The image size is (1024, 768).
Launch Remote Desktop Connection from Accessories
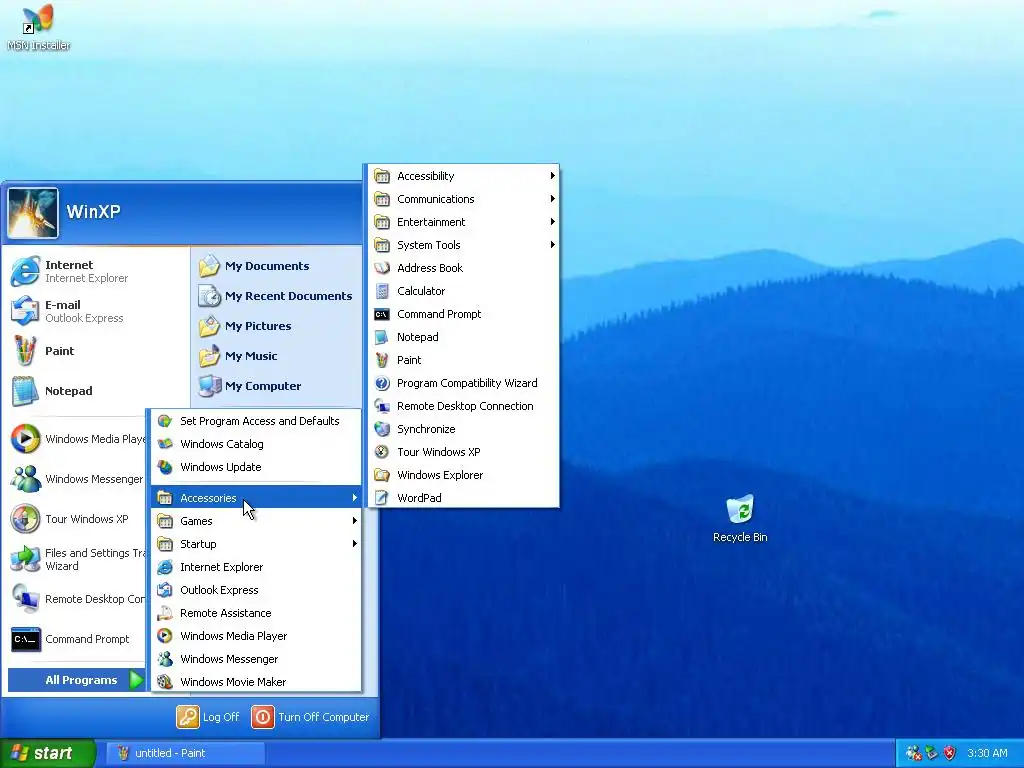pos(463,406)
